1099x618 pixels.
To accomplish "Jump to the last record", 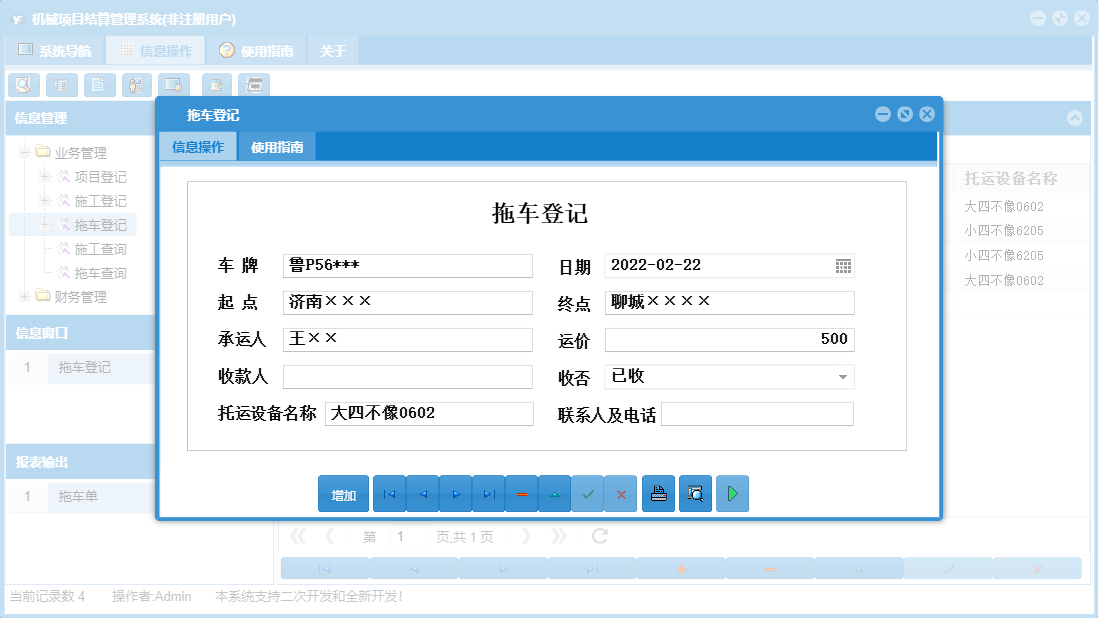I will click(x=488, y=493).
